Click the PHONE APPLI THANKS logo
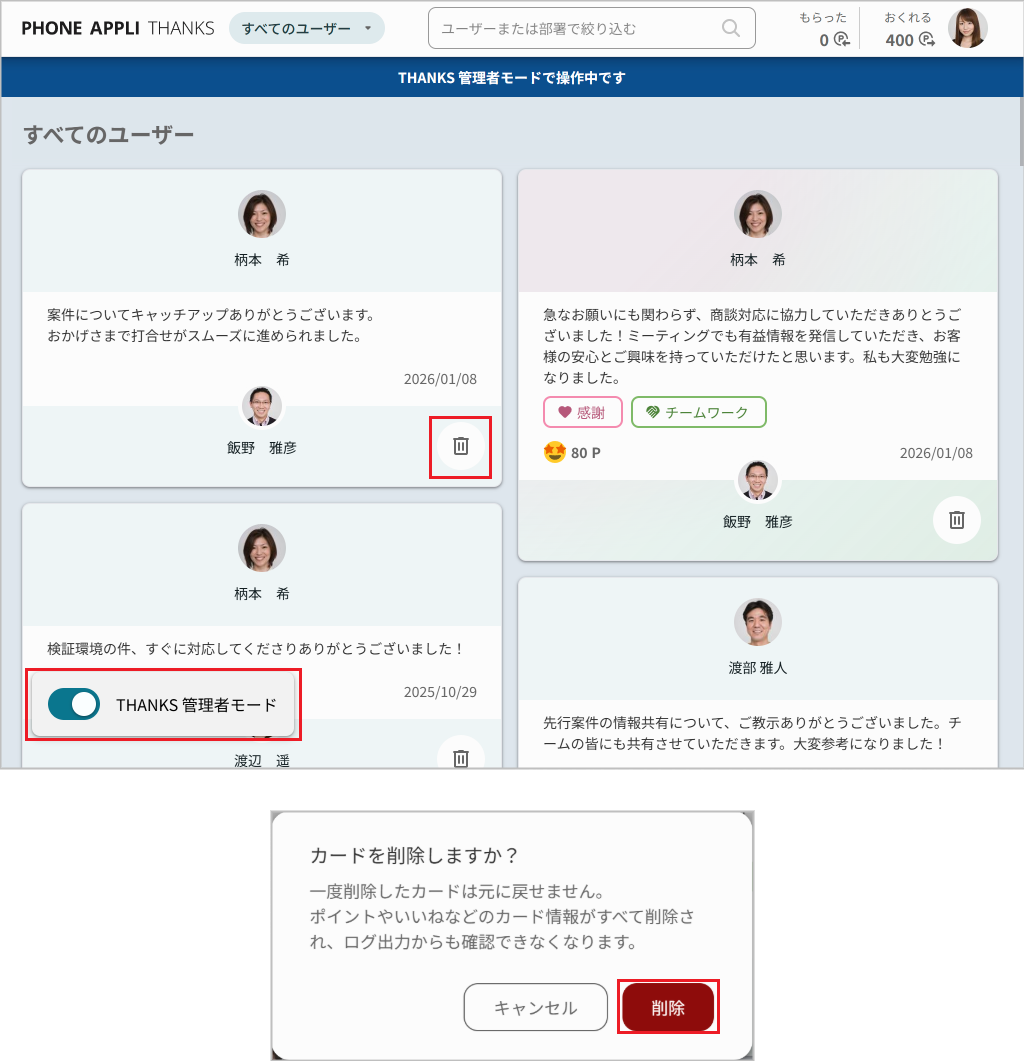The height and width of the screenshot is (1061, 1024). [x=117, y=28]
